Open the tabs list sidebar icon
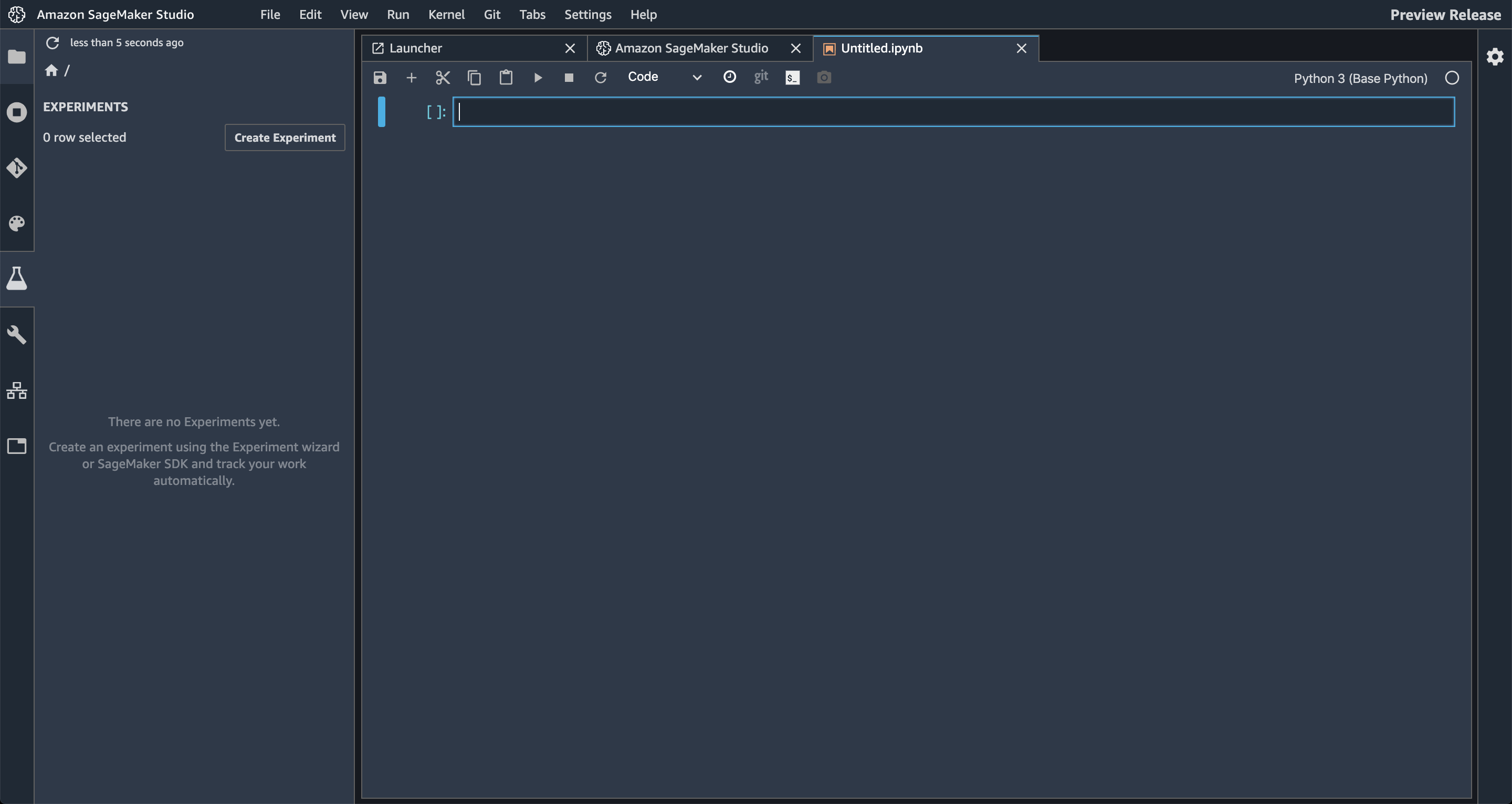The image size is (1512, 804). click(16, 446)
